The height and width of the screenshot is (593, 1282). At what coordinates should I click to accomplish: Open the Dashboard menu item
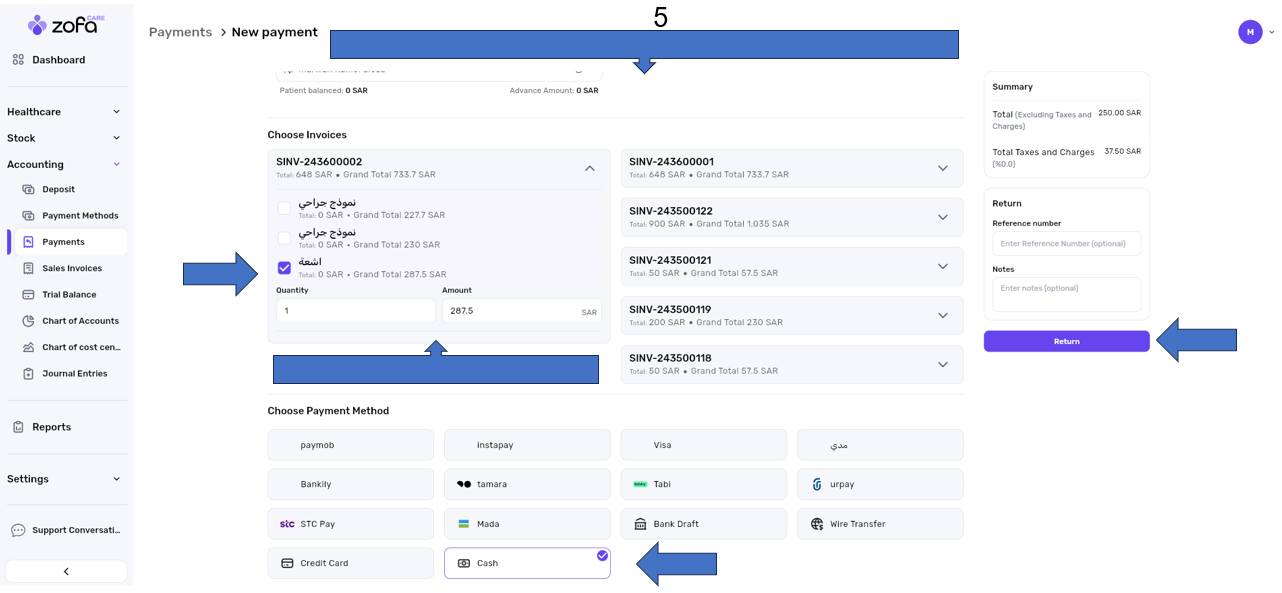click(58, 60)
